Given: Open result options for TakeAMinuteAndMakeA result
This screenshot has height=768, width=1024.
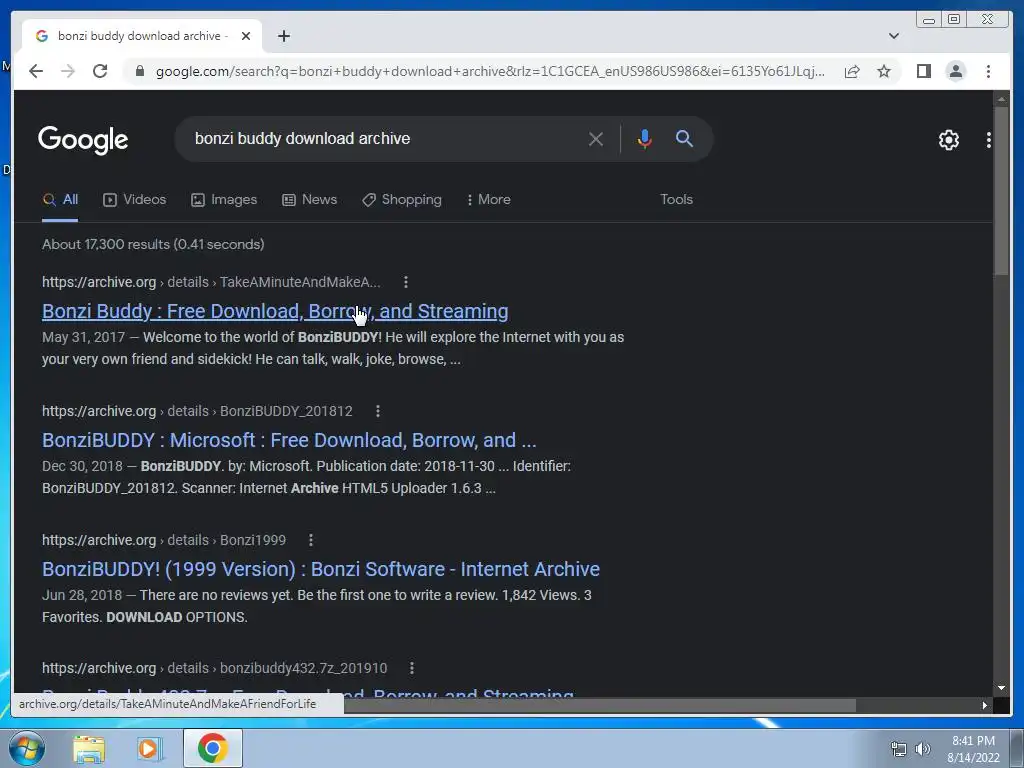Looking at the screenshot, I should 406,282.
